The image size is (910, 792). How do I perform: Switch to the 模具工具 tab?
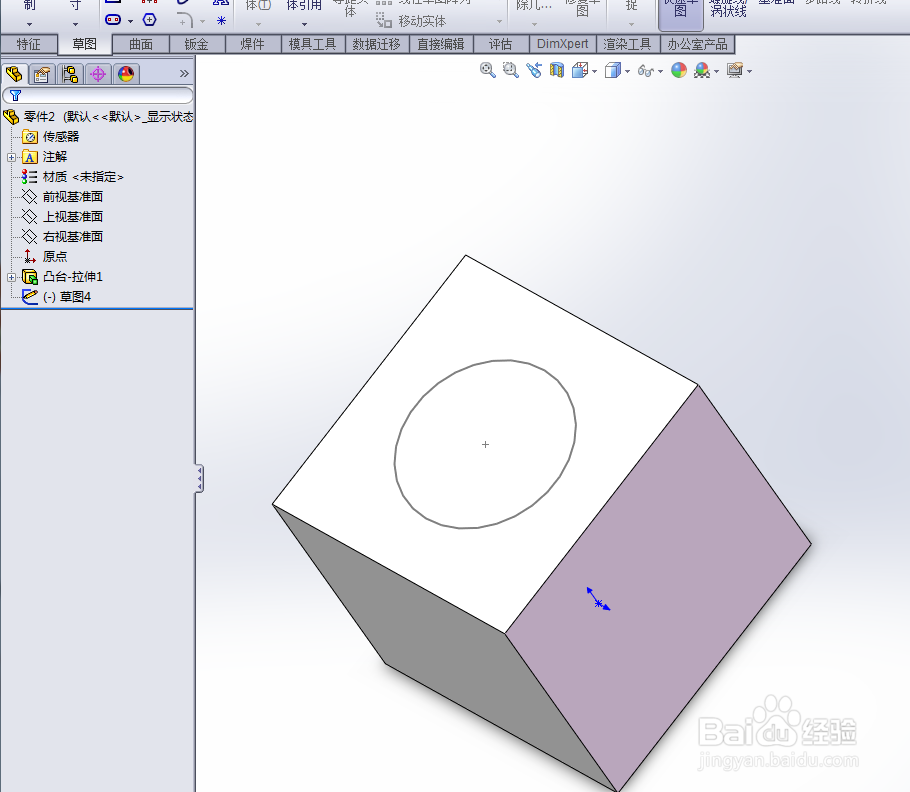tap(313, 44)
